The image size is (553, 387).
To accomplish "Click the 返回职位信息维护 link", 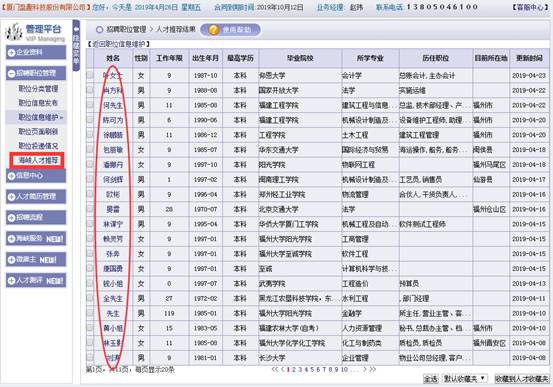I will tap(119, 44).
